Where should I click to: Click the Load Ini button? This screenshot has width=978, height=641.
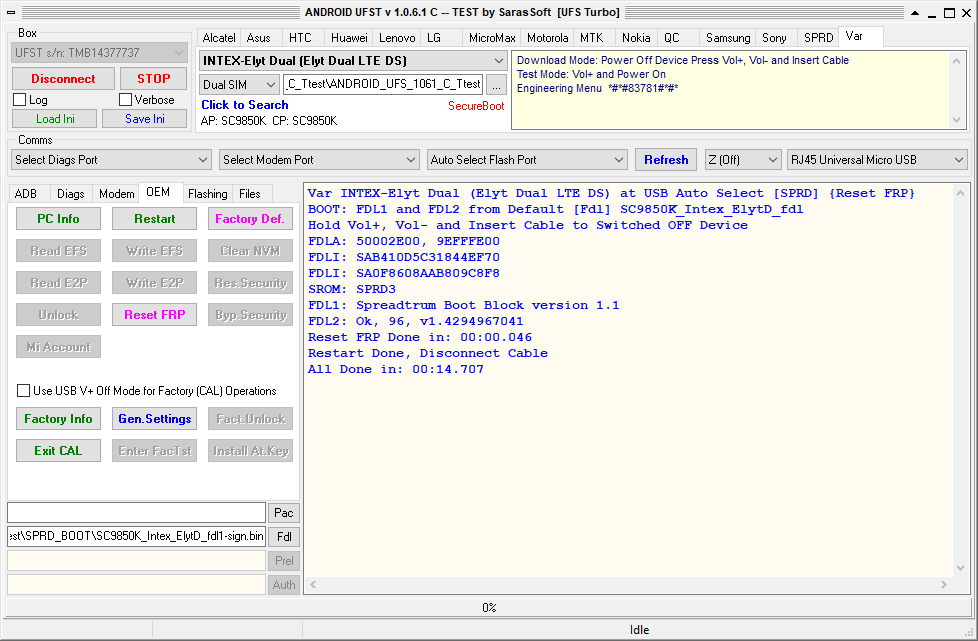point(55,118)
